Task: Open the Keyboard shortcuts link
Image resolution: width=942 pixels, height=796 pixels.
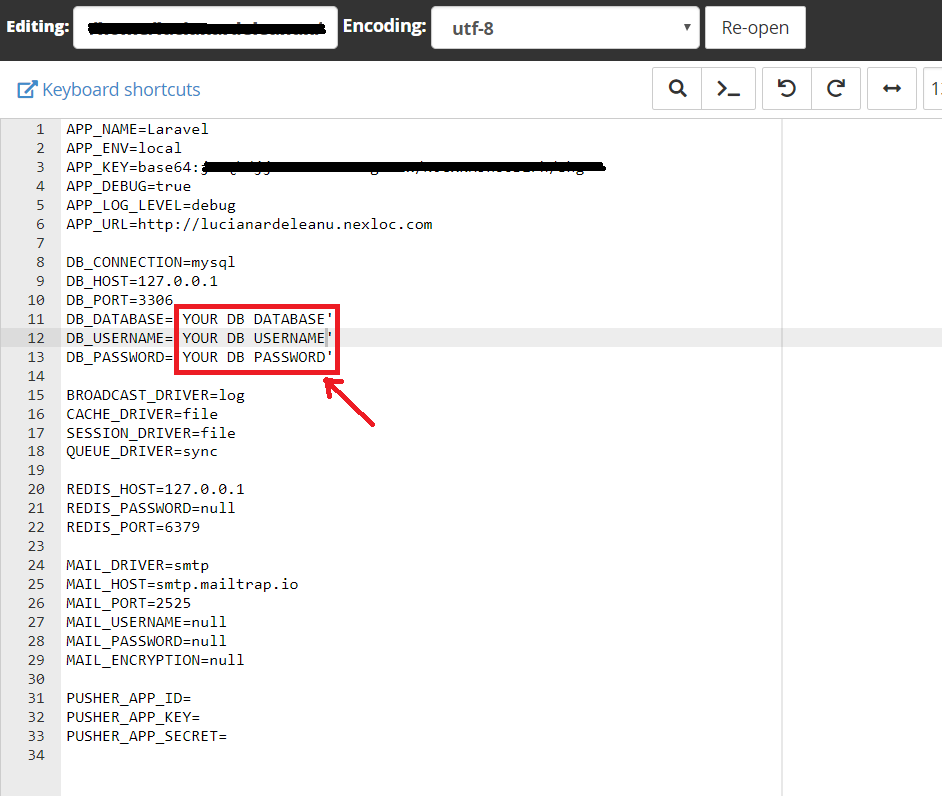Action: point(121,90)
